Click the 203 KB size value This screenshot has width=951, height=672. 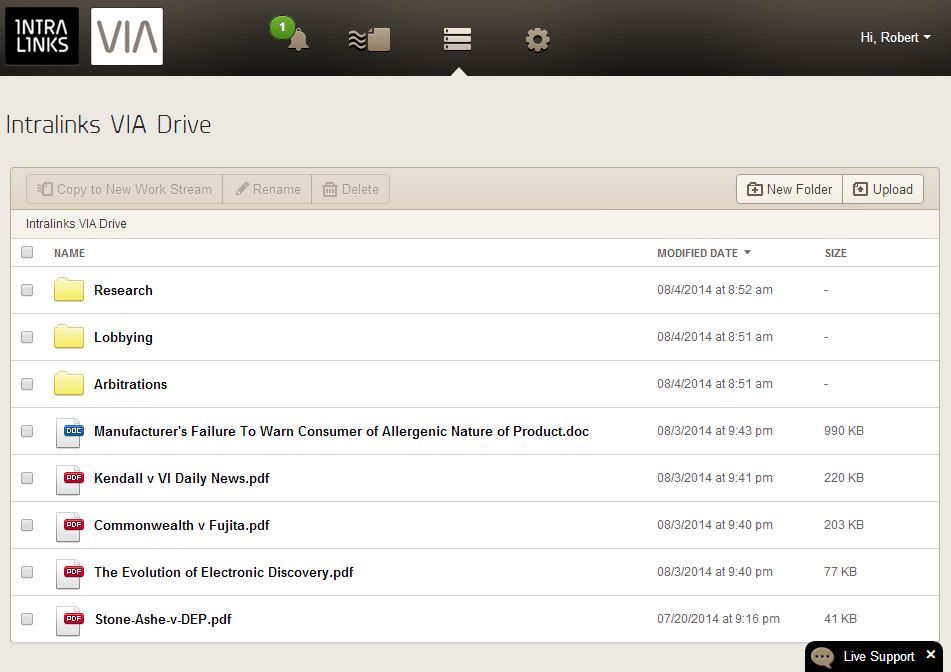point(844,525)
